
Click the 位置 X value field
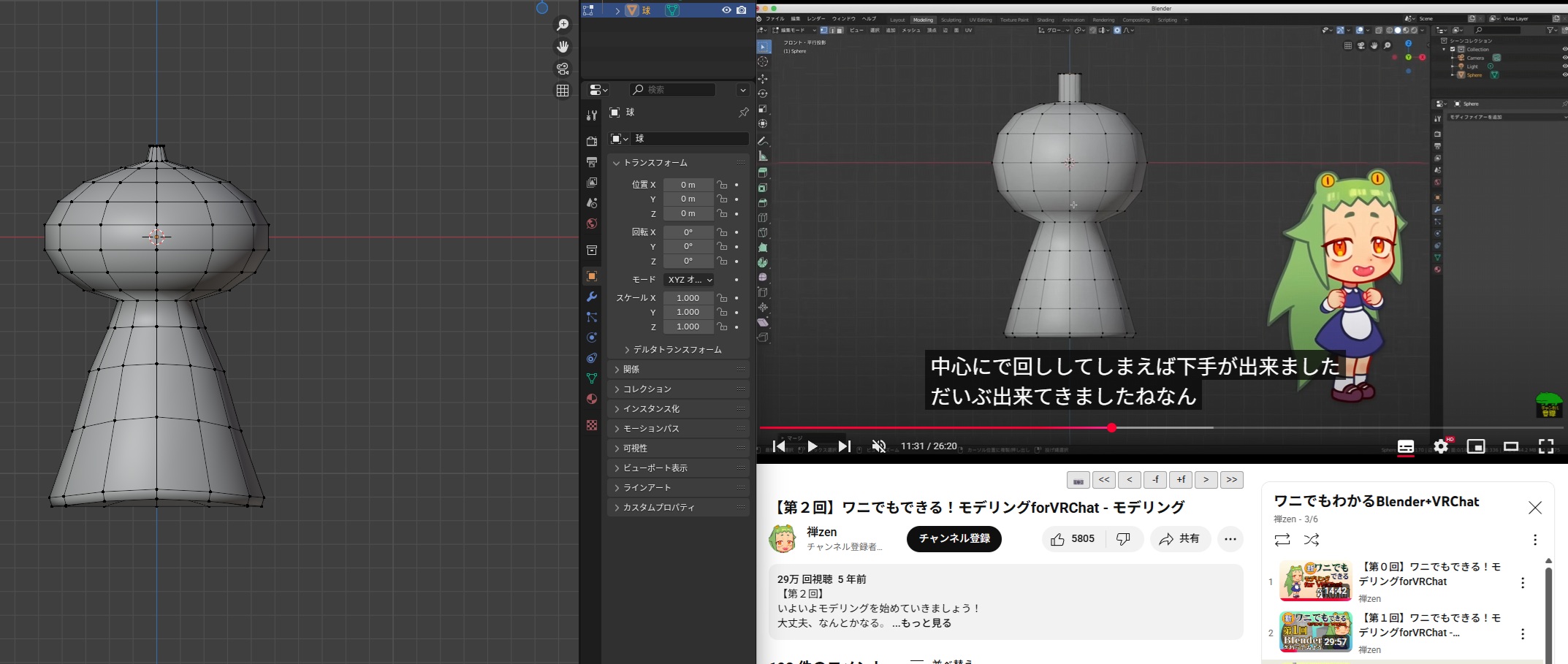688,185
